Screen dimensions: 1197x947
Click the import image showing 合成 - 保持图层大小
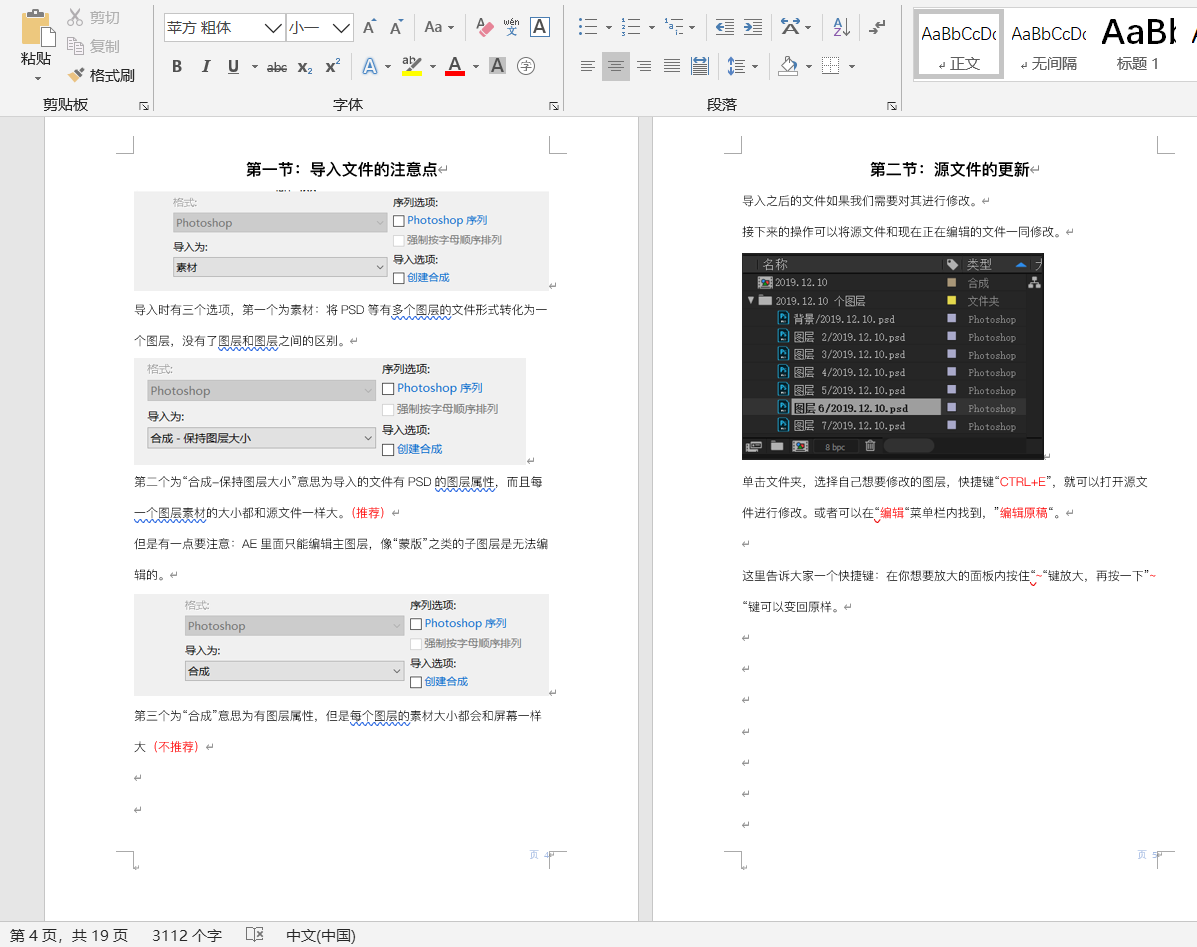point(330,411)
